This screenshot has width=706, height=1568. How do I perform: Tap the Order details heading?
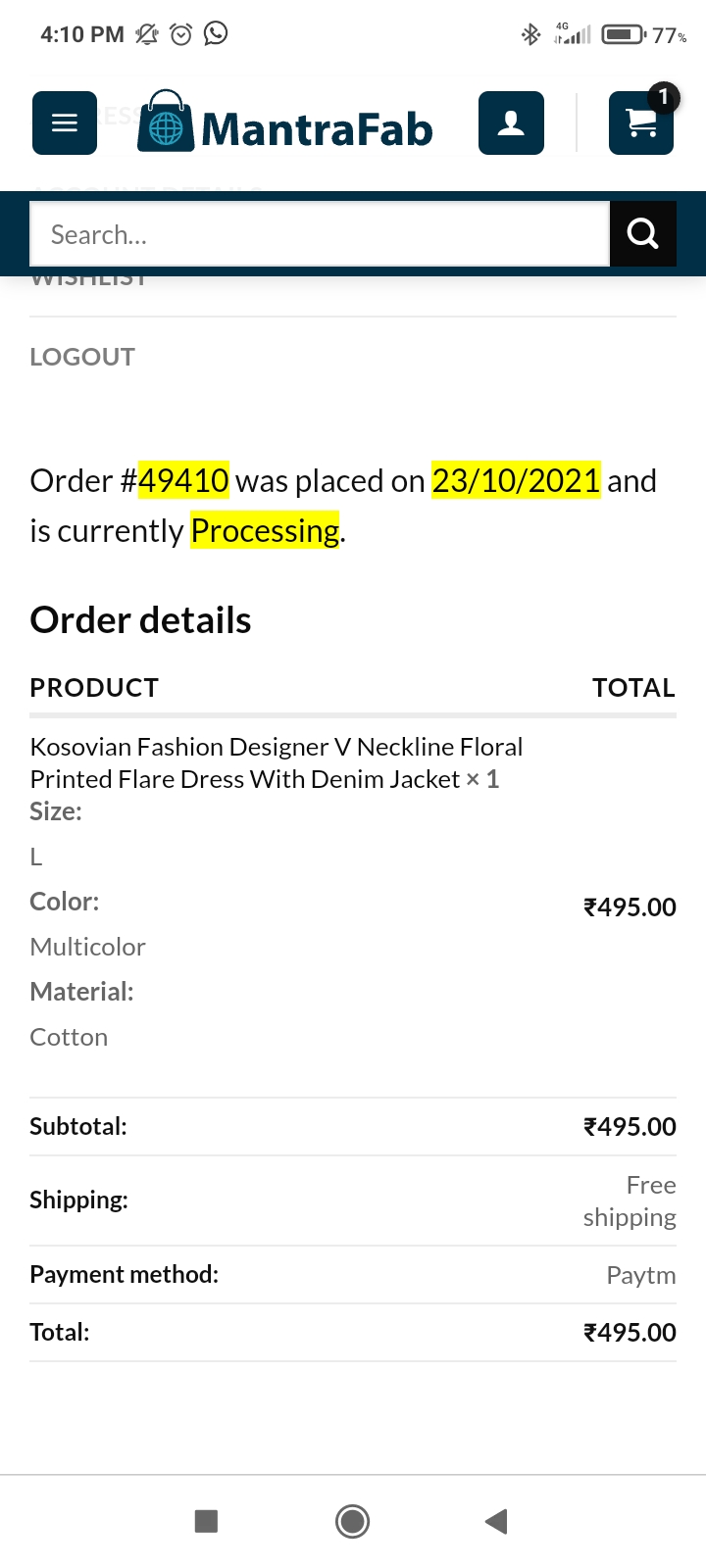[140, 620]
